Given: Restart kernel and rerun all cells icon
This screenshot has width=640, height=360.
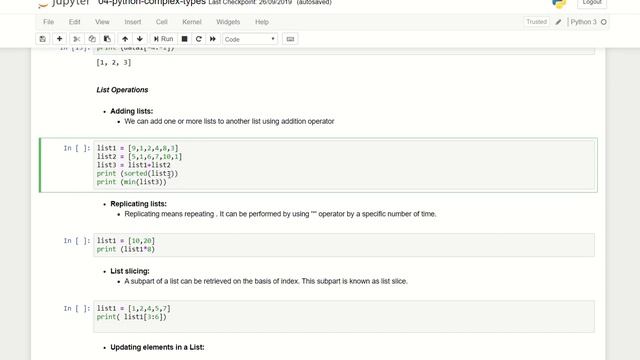Looking at the screenshot, I should click(x=213, y=39).
